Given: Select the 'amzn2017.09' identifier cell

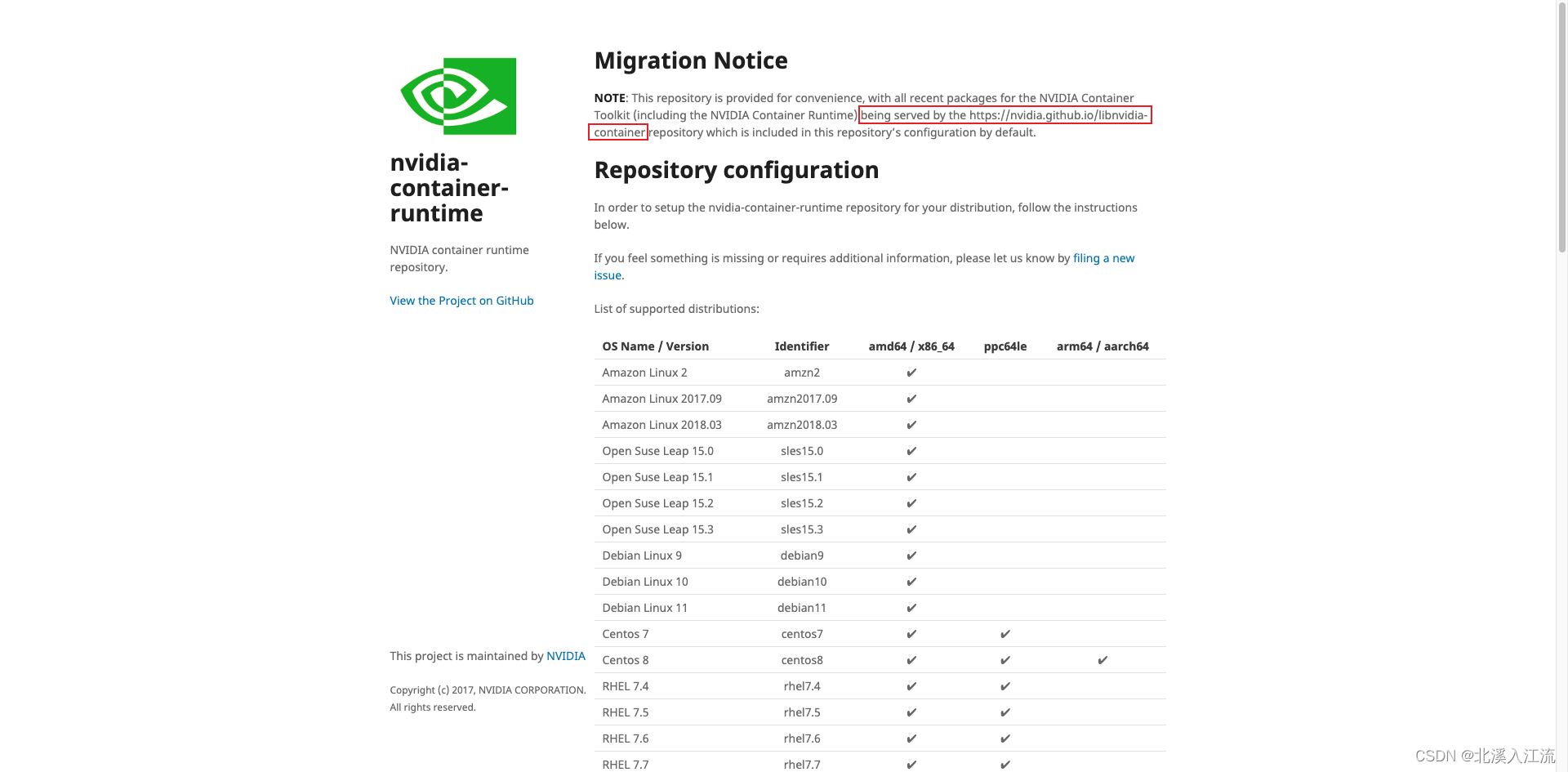Looking at the screenshot, I should [802, 399].
